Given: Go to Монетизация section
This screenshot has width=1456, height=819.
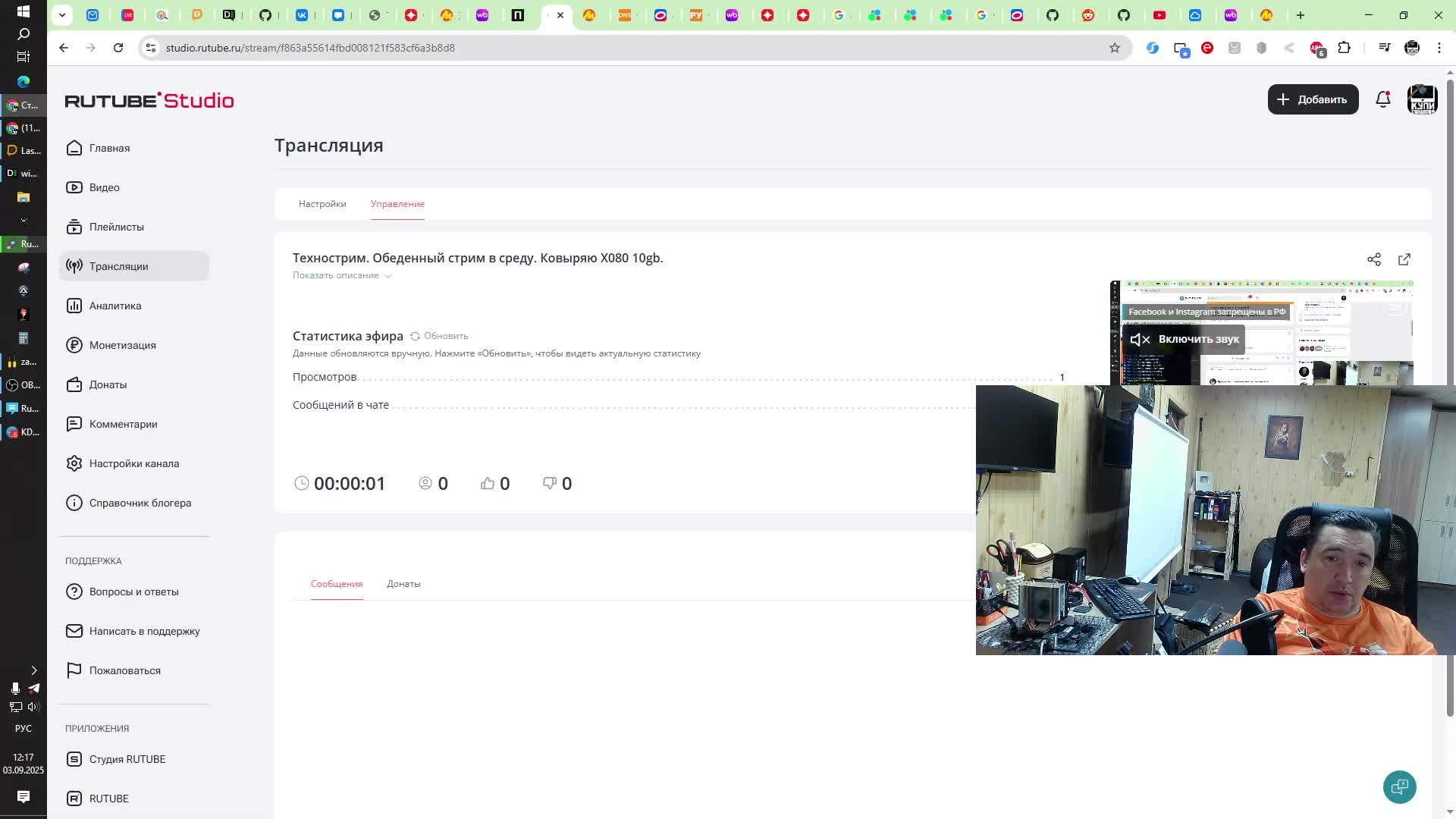Looking at the screenshot, I should tap(122, 345).
